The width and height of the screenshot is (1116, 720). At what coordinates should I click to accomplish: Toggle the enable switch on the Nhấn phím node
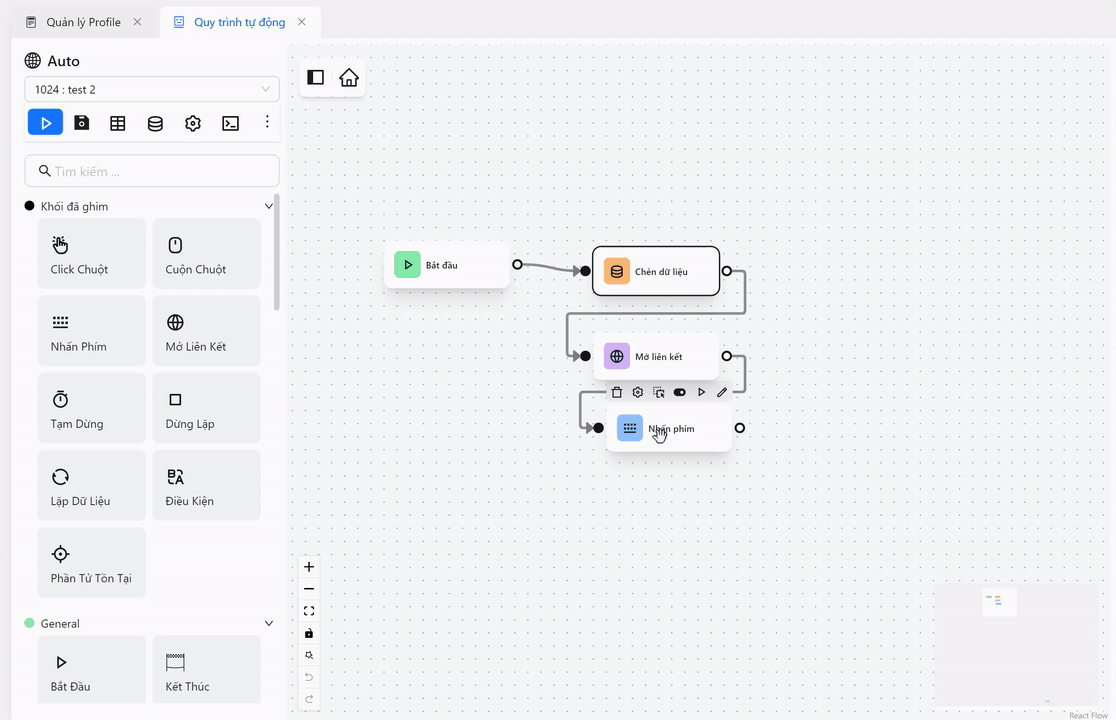pos(680,393)
